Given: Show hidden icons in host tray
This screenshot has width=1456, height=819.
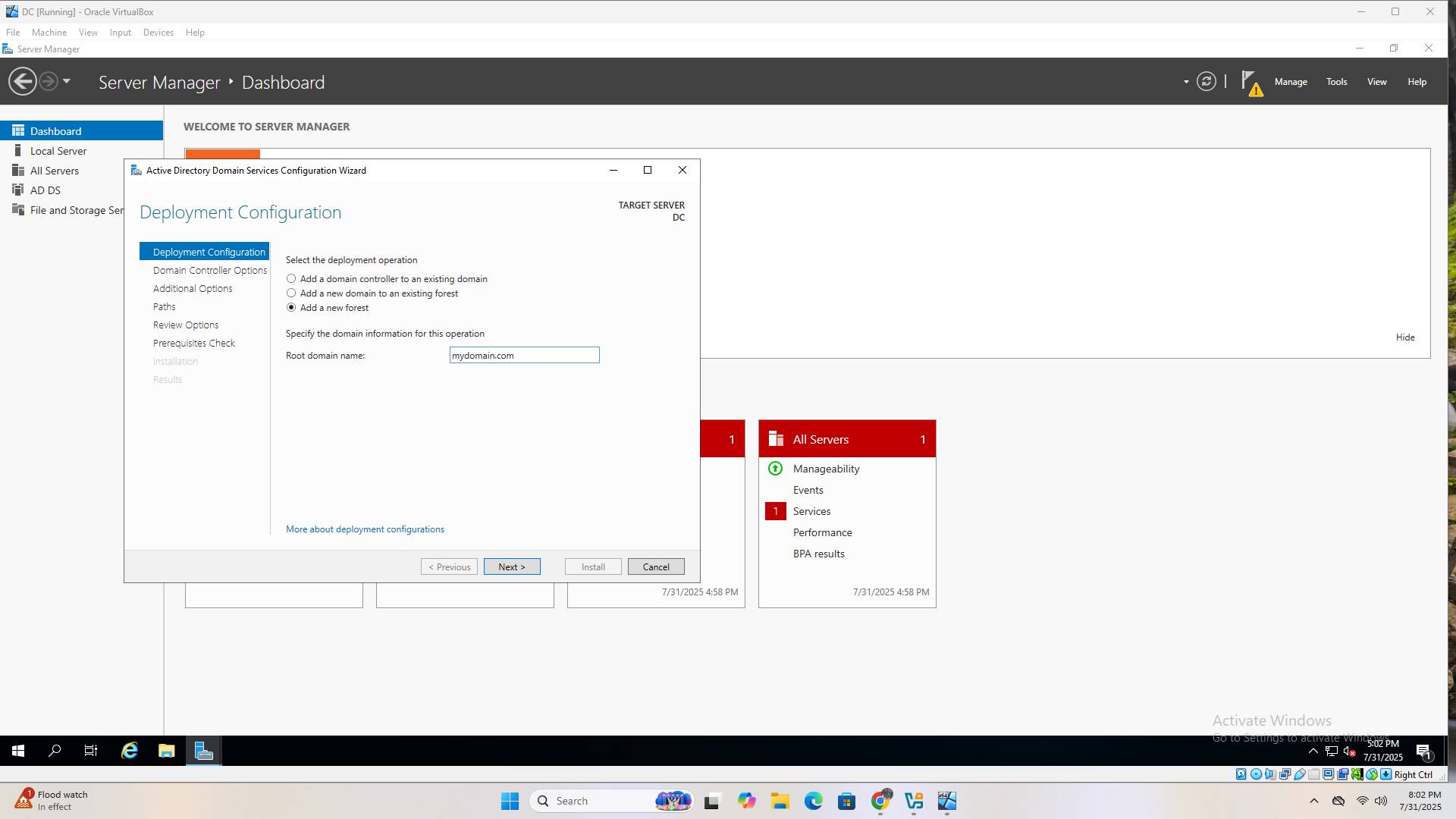Looking at the screenshot, I should (1314, 801).
